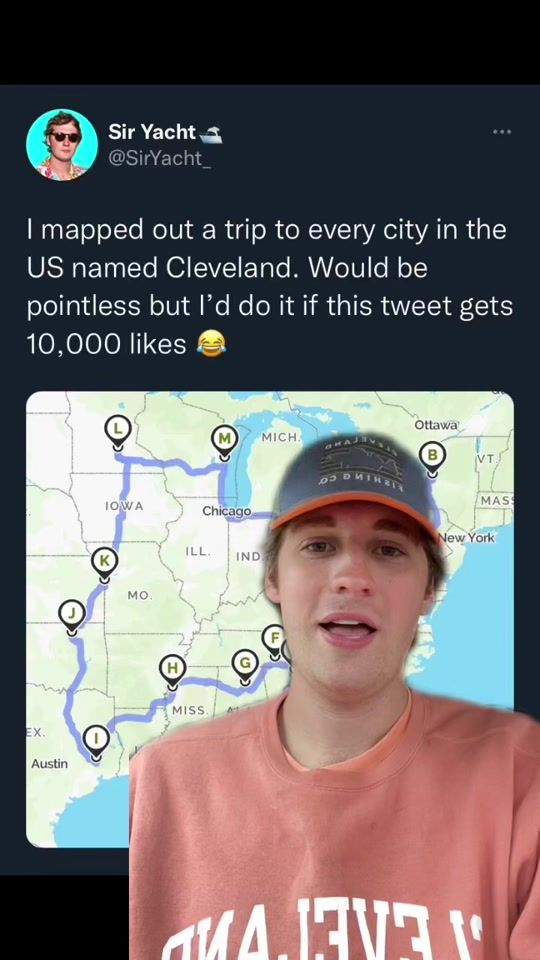Select map pin B near Ottawa
Viewport: 540px width, 960px height.
click(432, 457)
